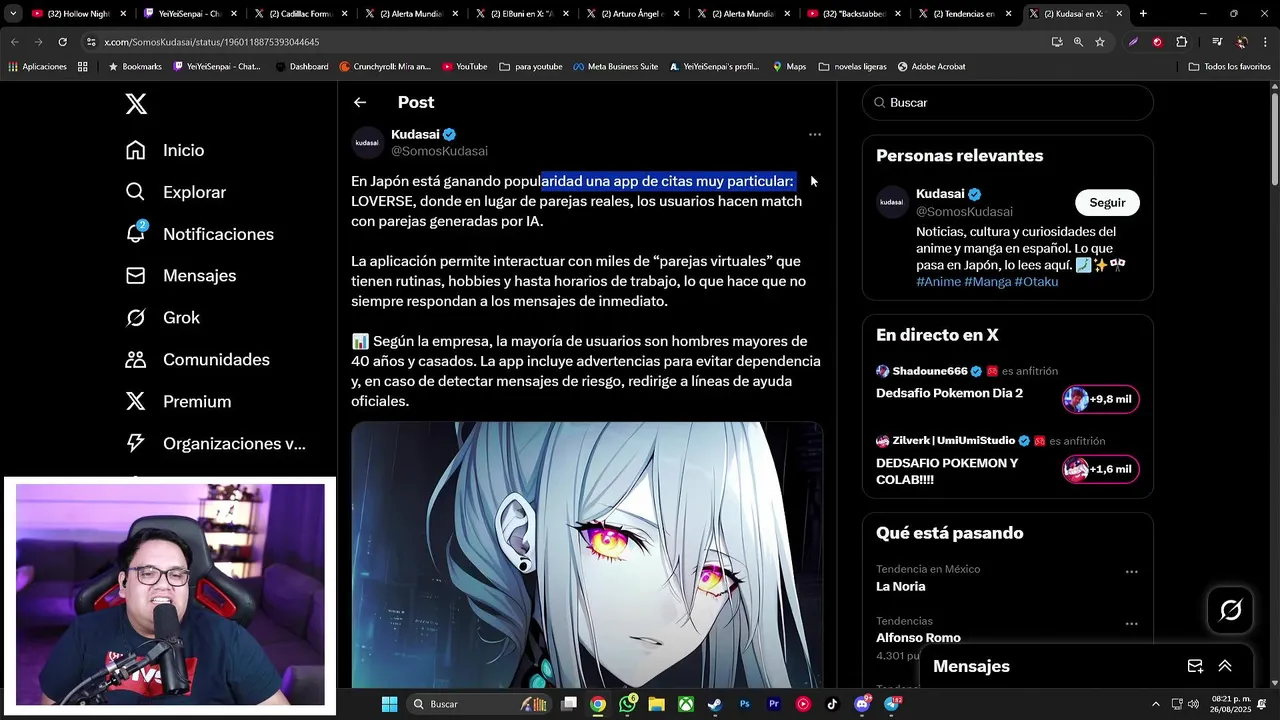Click the #Manga hashtag link
Viewport: 1280px width, 720px height.
click(988, 282)
